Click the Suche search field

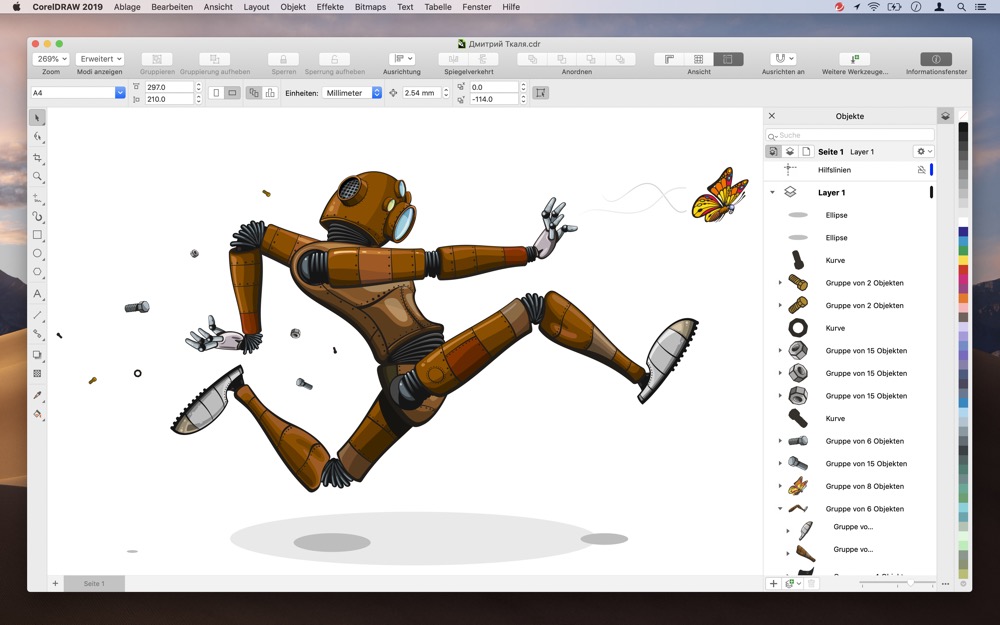click(x=850, y=135)
